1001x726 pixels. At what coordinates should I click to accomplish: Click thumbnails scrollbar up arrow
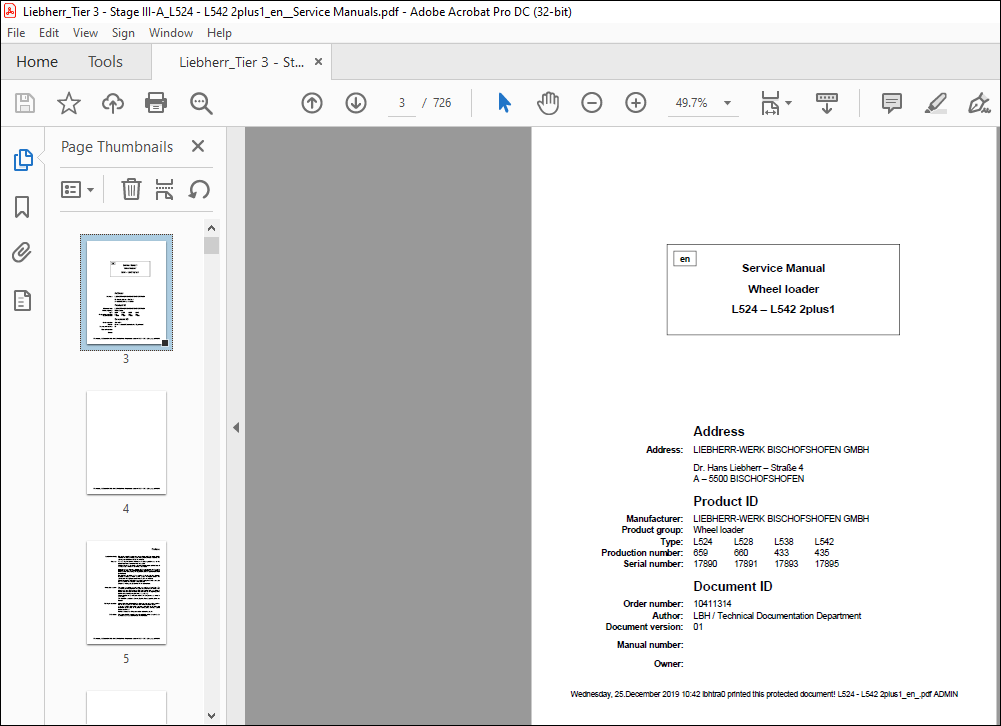[x=211, y=228]
